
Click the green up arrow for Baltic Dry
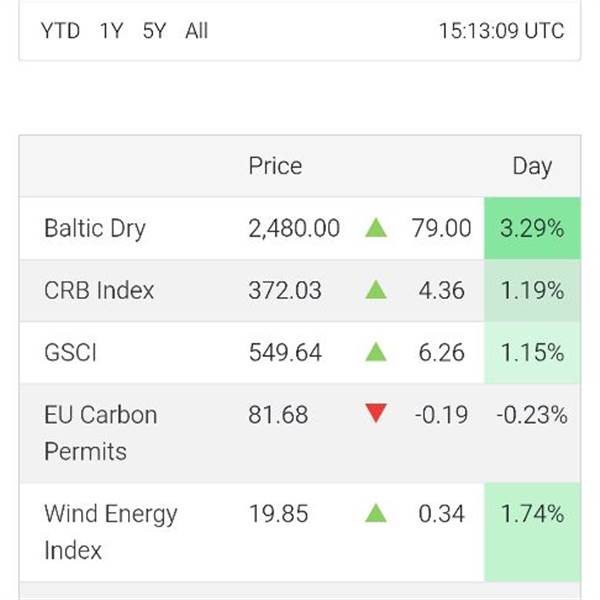point(376,228)
